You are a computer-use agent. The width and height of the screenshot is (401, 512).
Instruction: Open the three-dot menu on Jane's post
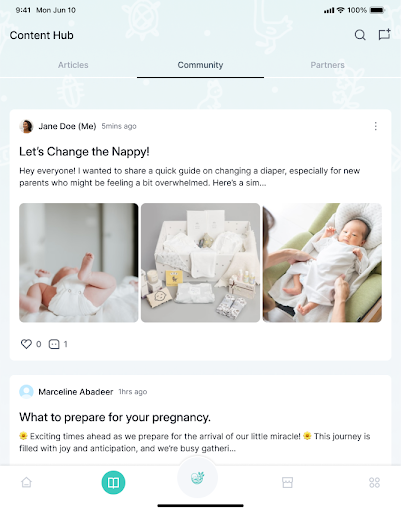(x=376, y=126)
